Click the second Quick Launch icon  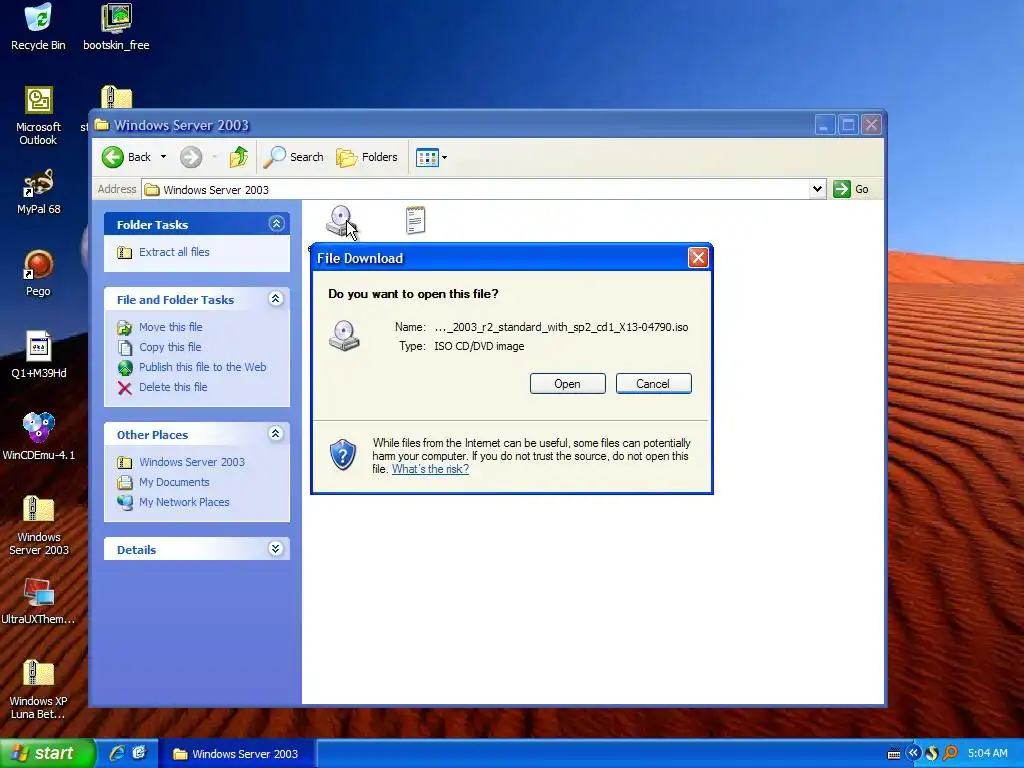[139, 753]
